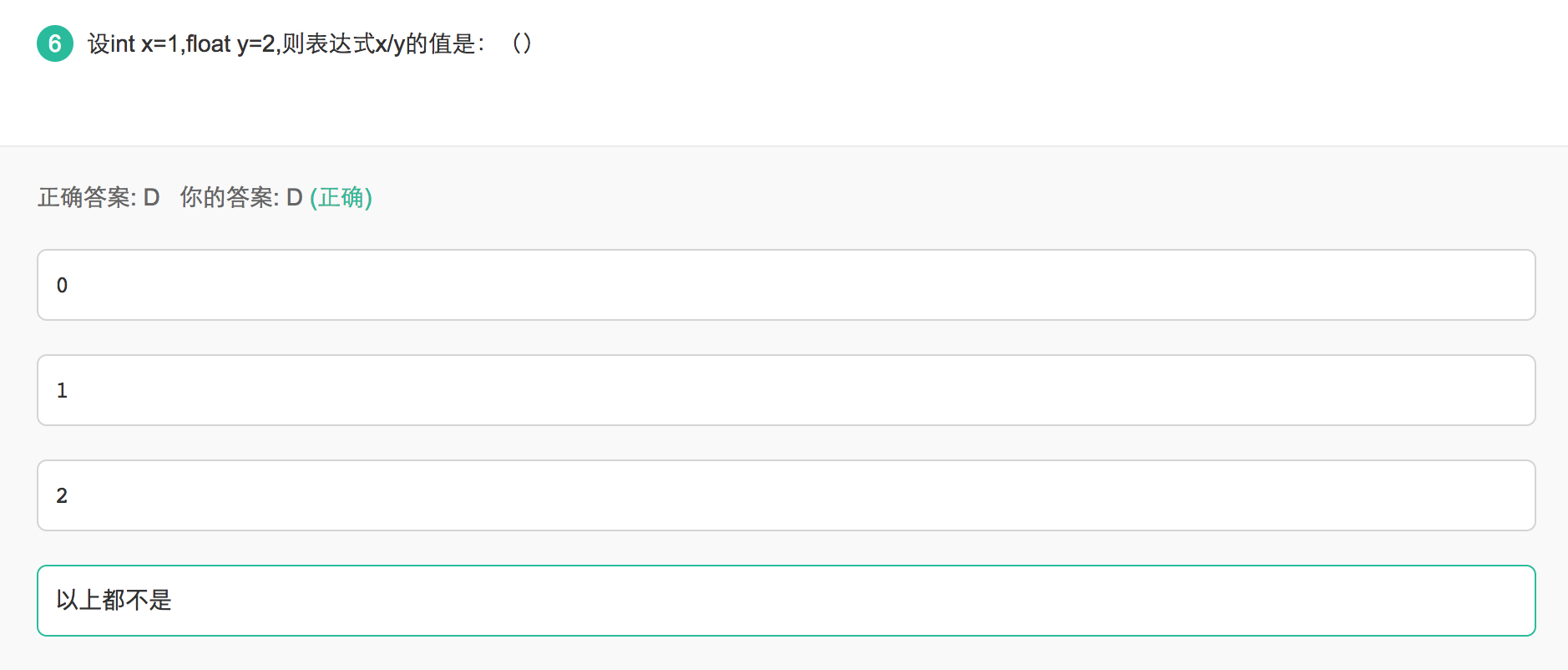Select answer option 1
The width and height of the screenshot is (1568, 670).
(x=785, y=390)
